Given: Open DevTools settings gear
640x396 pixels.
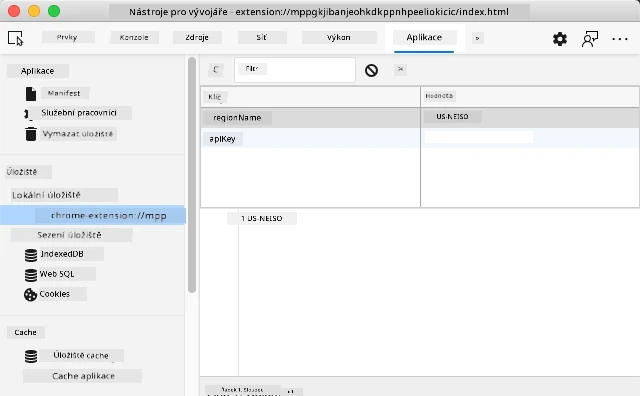Looking at the screenshot, I should coord(560,39).
